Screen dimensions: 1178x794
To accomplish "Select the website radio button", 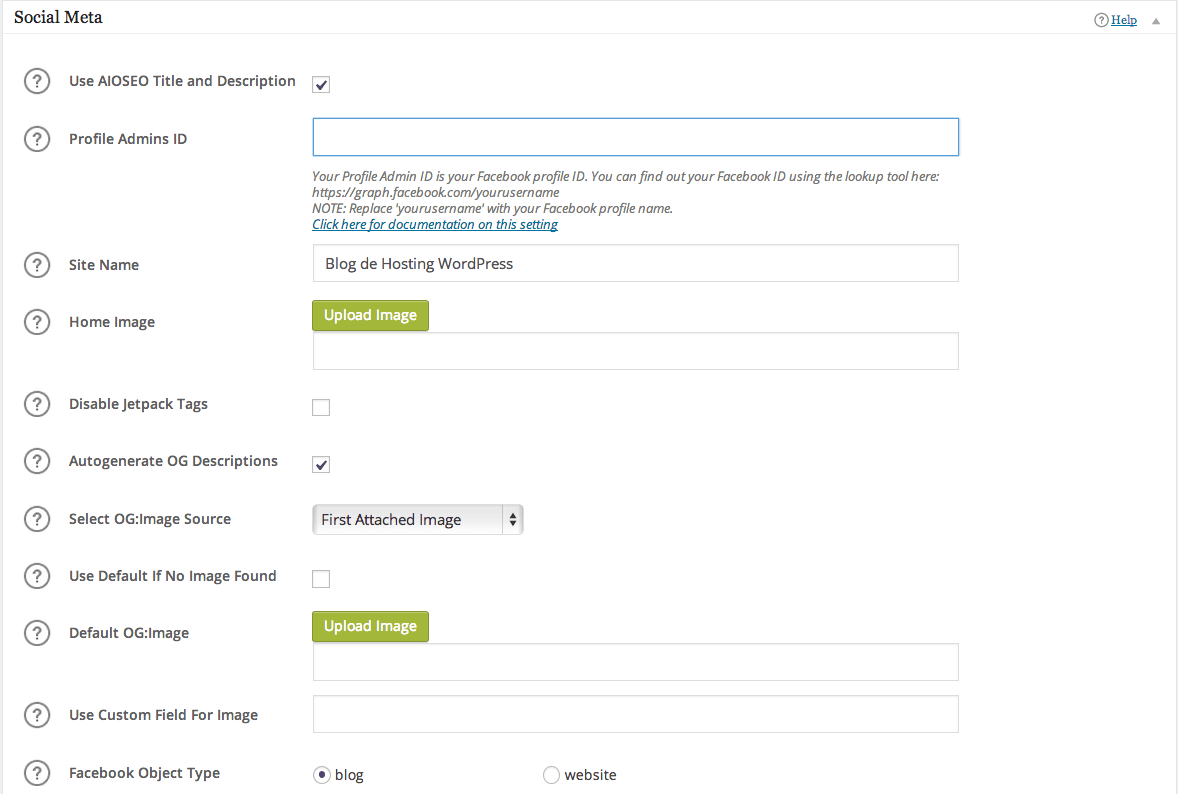I will click(x=551, y=775).
